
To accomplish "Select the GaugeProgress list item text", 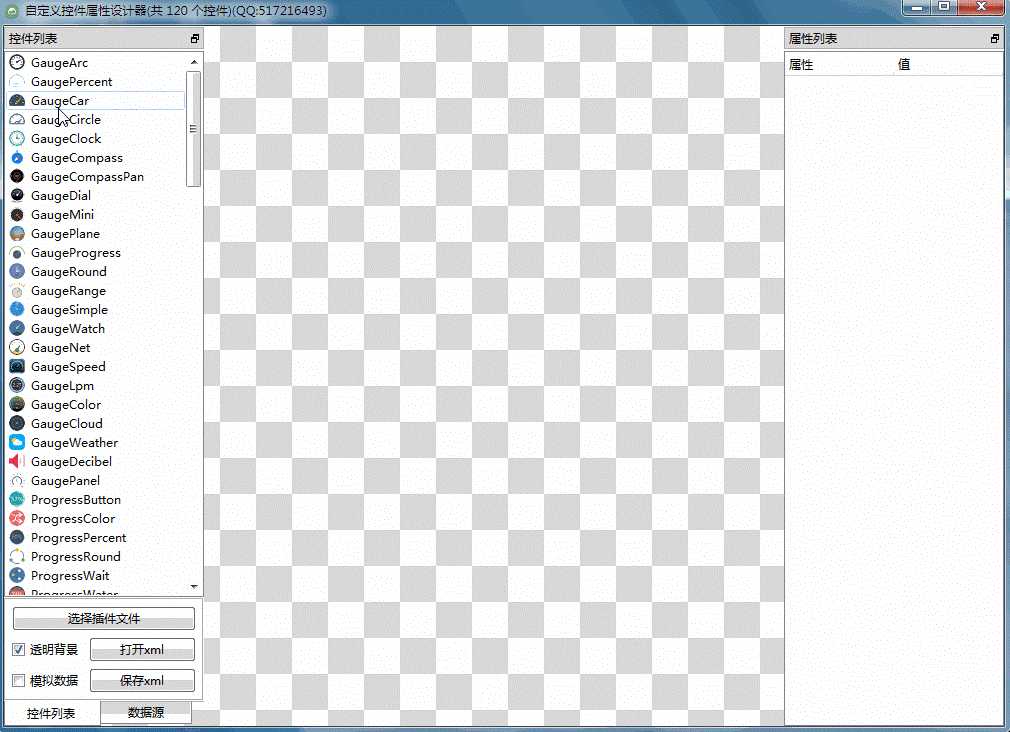I will (76, 253).
